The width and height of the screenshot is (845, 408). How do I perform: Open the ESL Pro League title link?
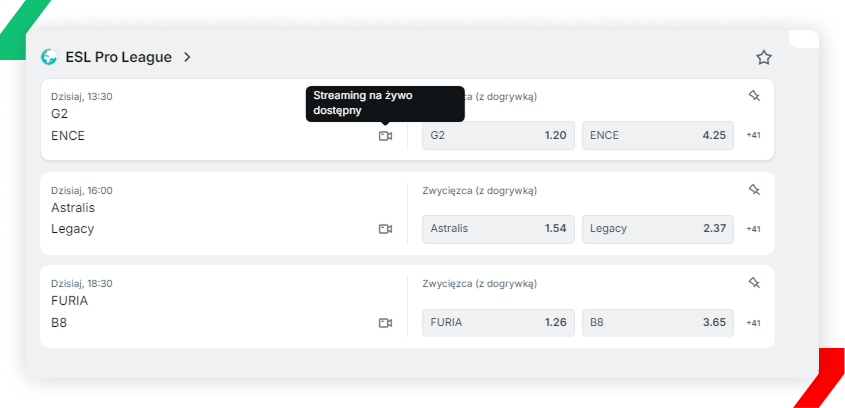click(x=118, y=57)
